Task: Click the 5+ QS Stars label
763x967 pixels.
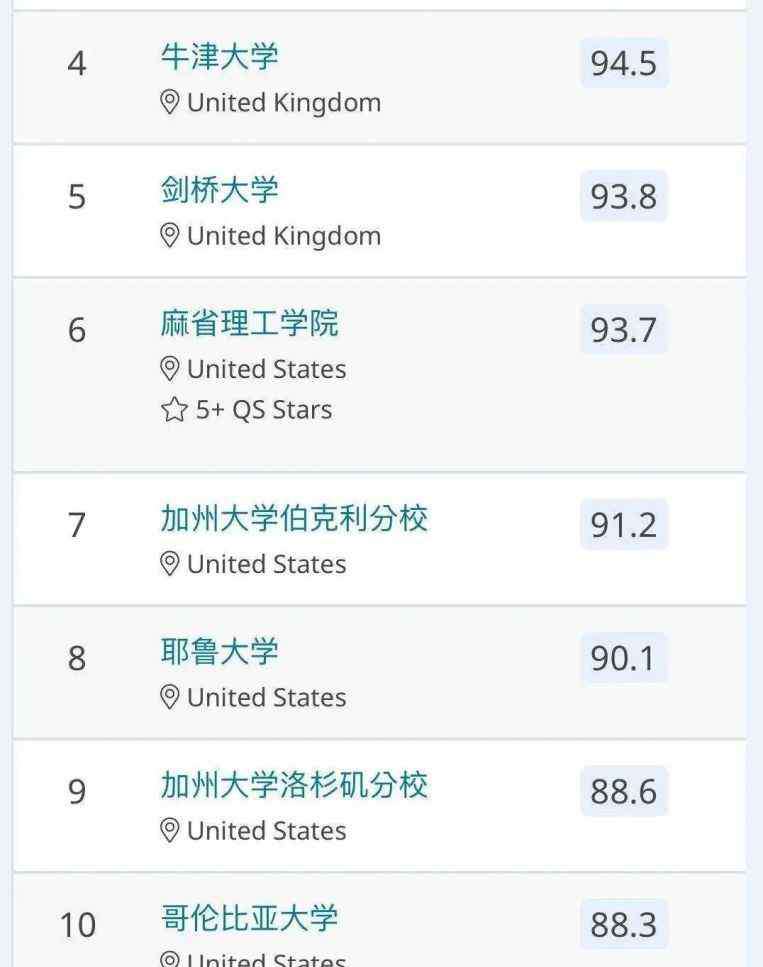Action: 264,409
